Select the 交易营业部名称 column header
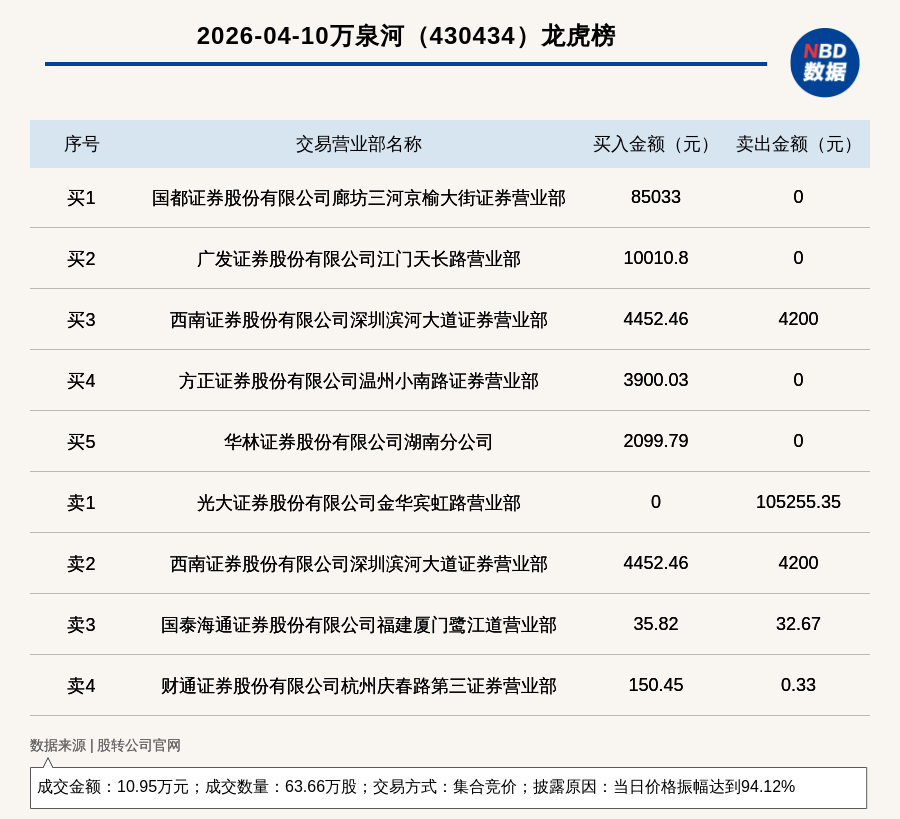 [358, 144]
